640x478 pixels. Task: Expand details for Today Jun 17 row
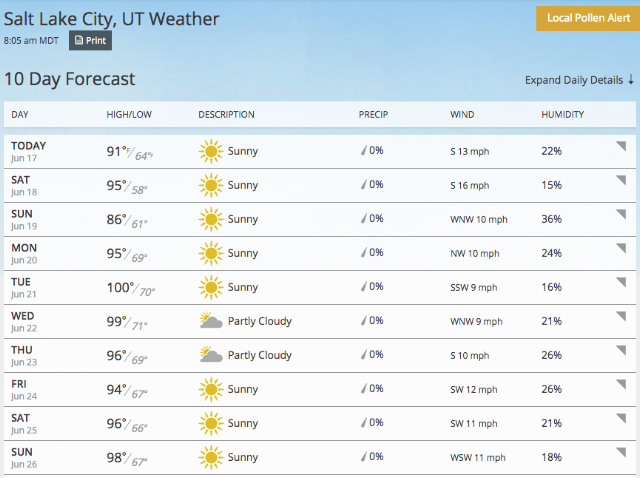pos(621,146)
